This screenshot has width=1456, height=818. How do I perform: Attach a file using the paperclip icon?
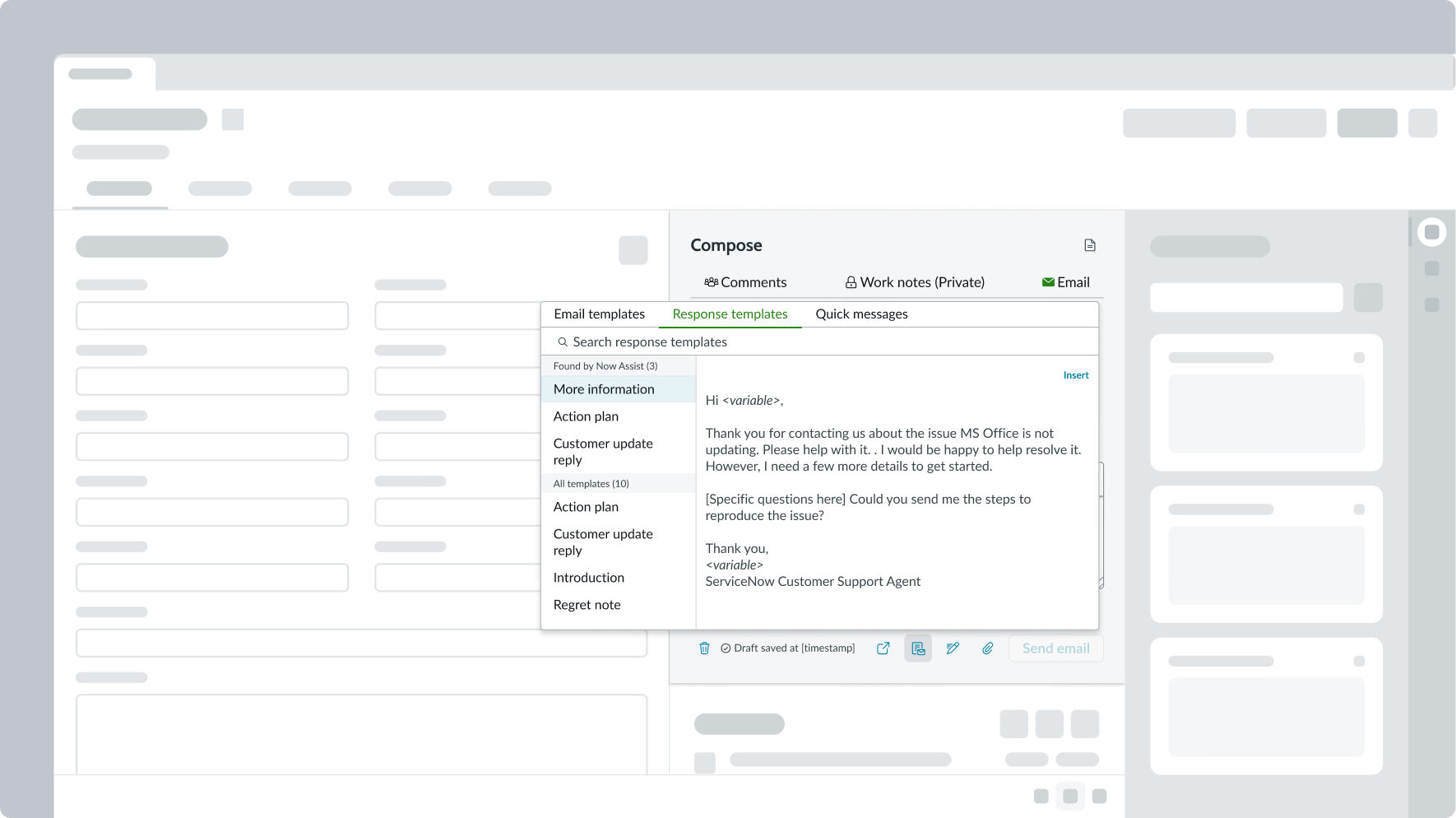pyautogui.click(x=987, y=648)
